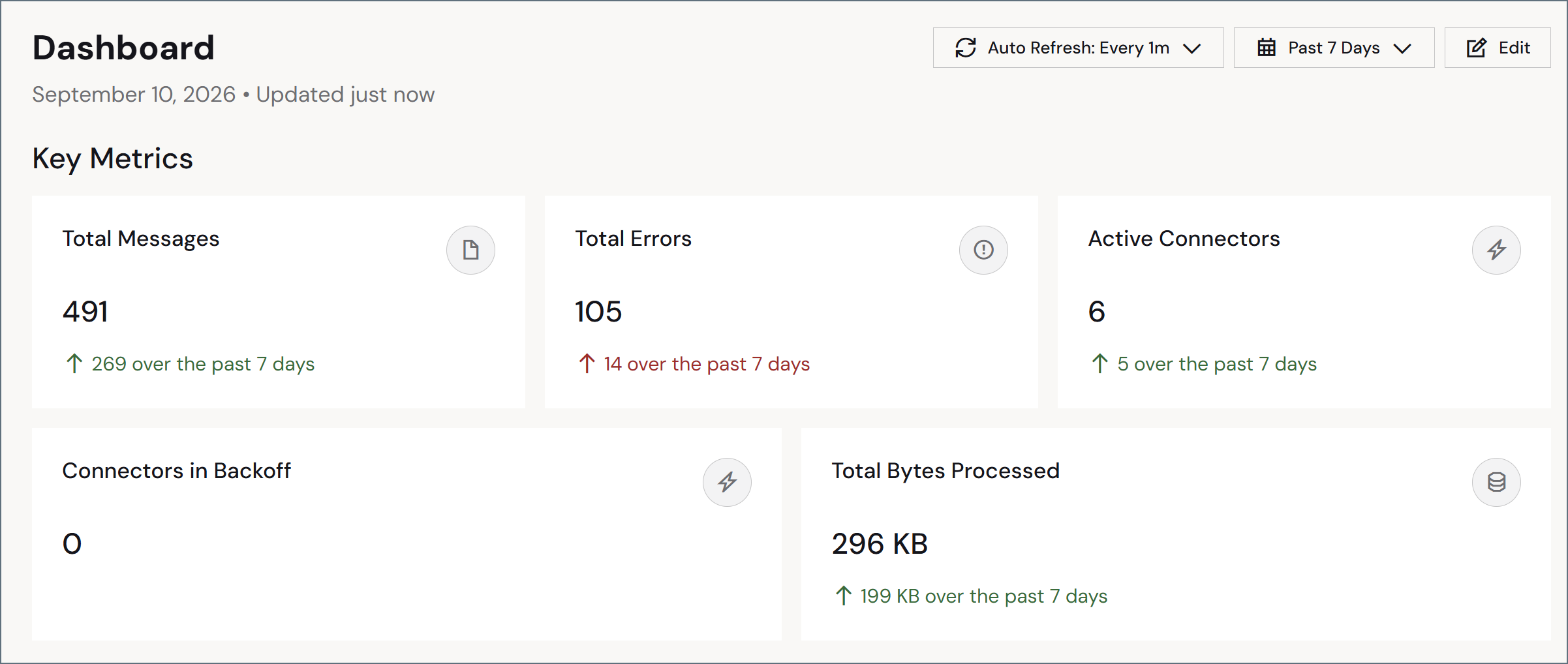Click '14 over the past 7 days' in red

pos(707,364)
